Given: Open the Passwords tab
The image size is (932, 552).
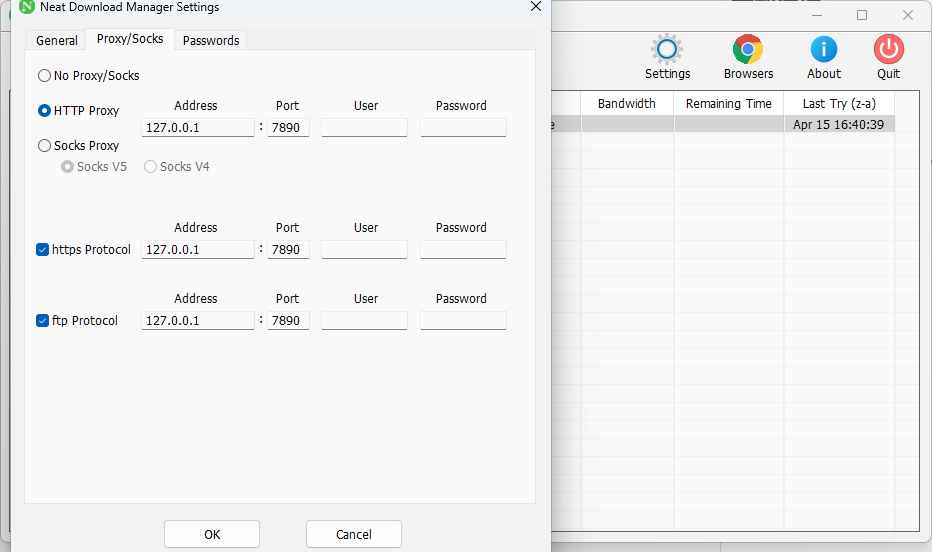Looking at the screenshot, I should click(211, 40).
